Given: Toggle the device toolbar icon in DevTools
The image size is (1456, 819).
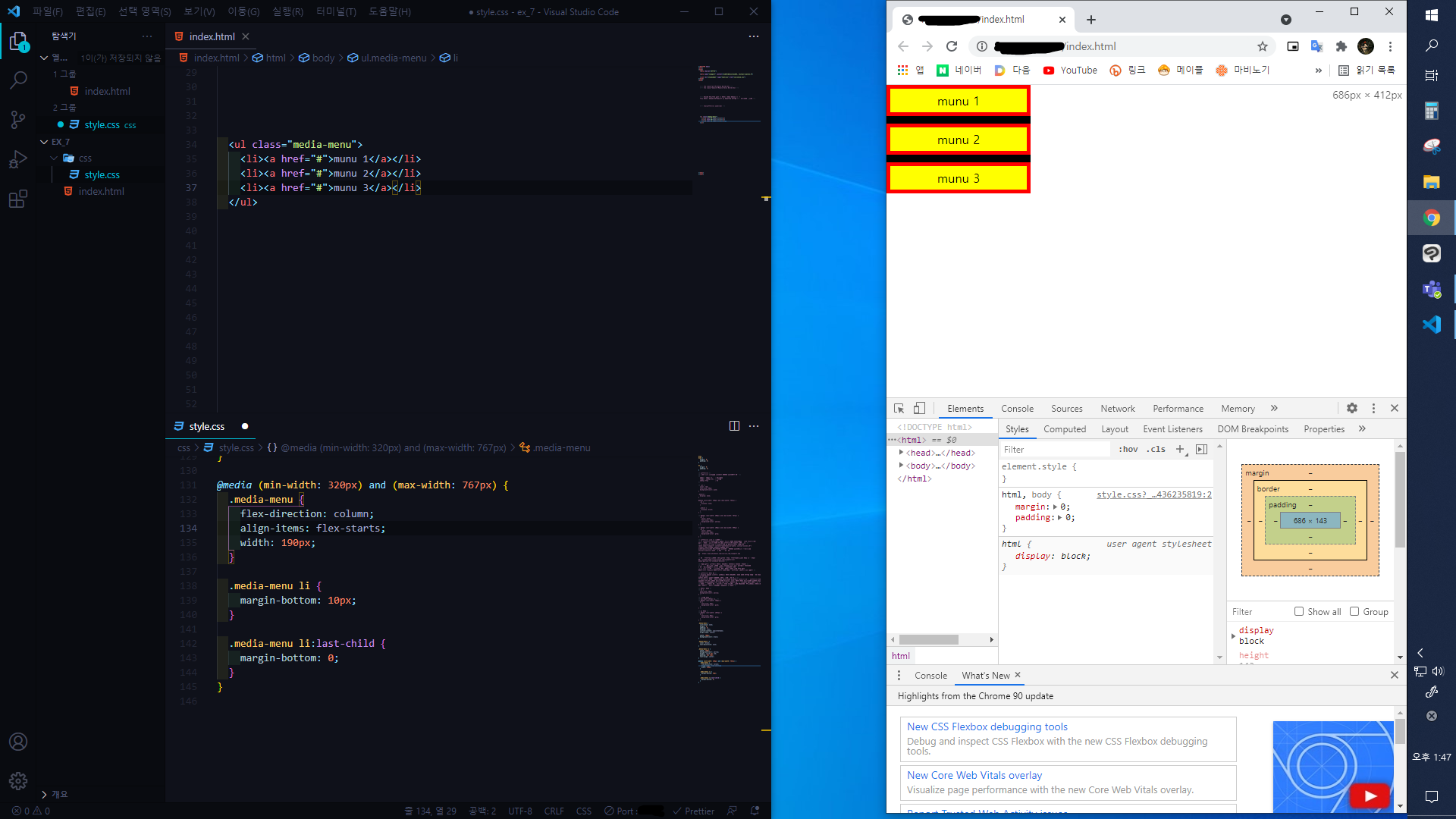Looking at the screenshot, I should (919, 408).
